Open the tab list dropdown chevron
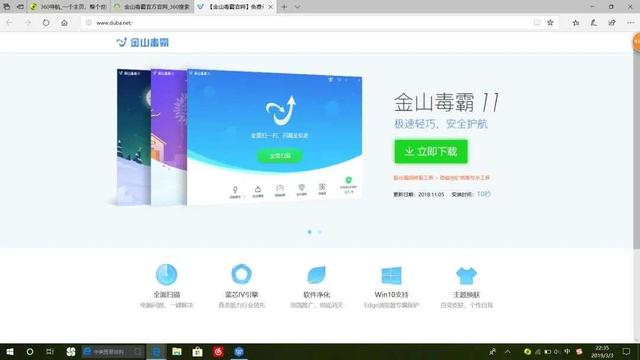The height and width of the screenshot is (360, 640). pyautogui.click(x=298, y=7)
